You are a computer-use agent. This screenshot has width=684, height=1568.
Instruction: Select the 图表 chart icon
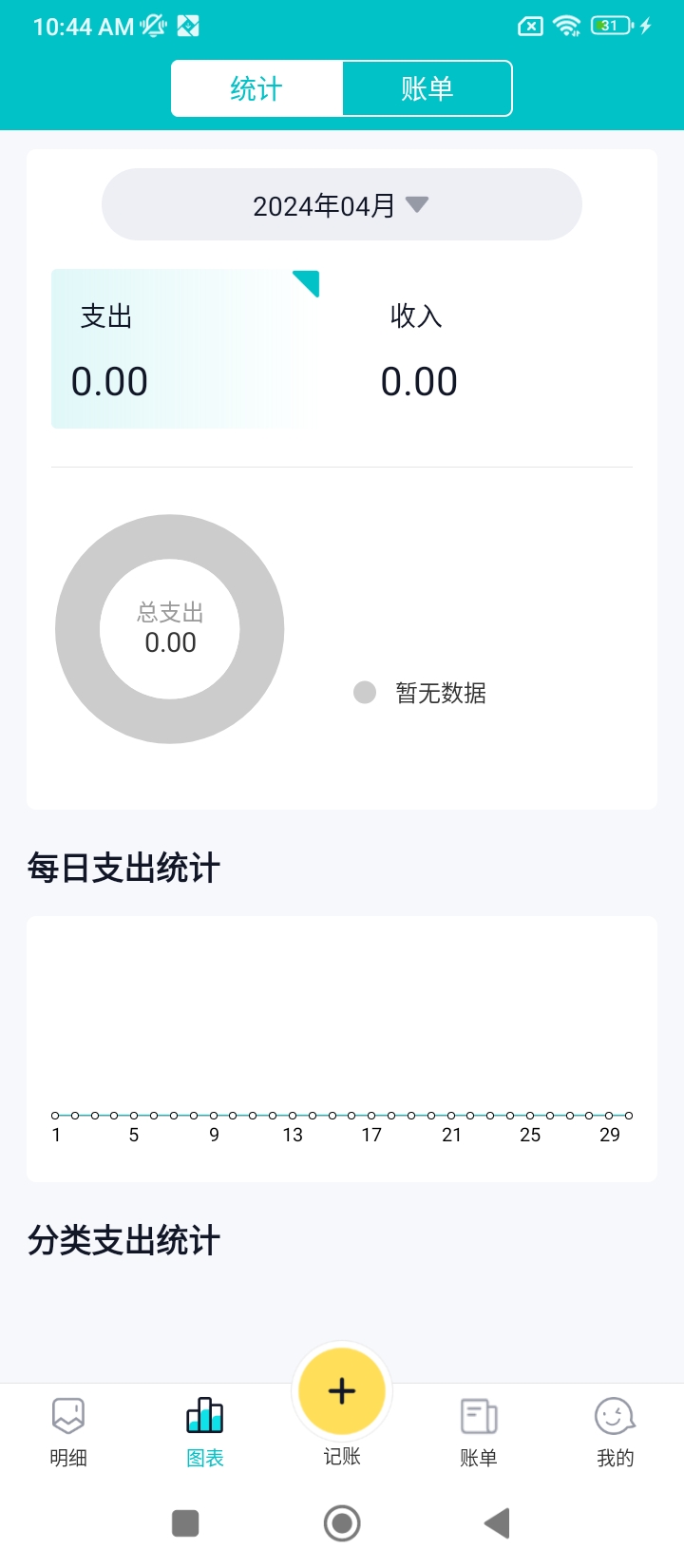point(205,1416)
